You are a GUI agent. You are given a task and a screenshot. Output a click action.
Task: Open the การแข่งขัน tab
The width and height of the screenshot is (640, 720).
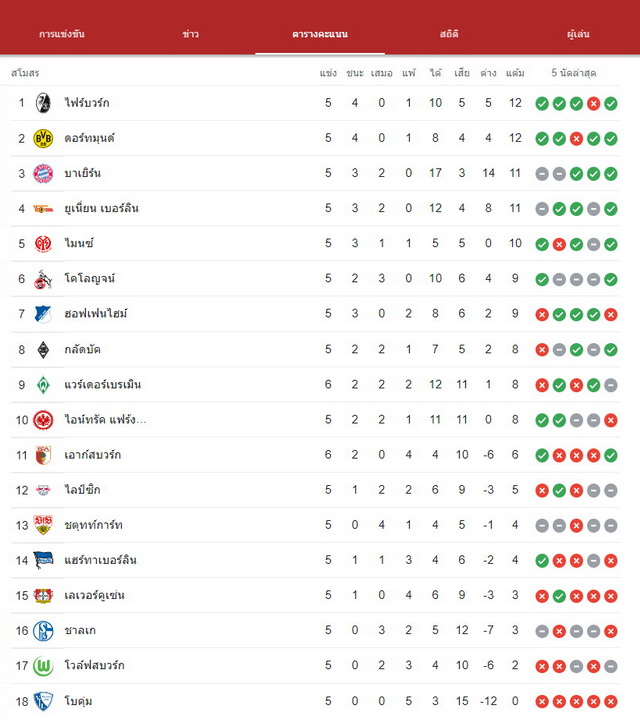pyautogui.click(x=62, y=34)
